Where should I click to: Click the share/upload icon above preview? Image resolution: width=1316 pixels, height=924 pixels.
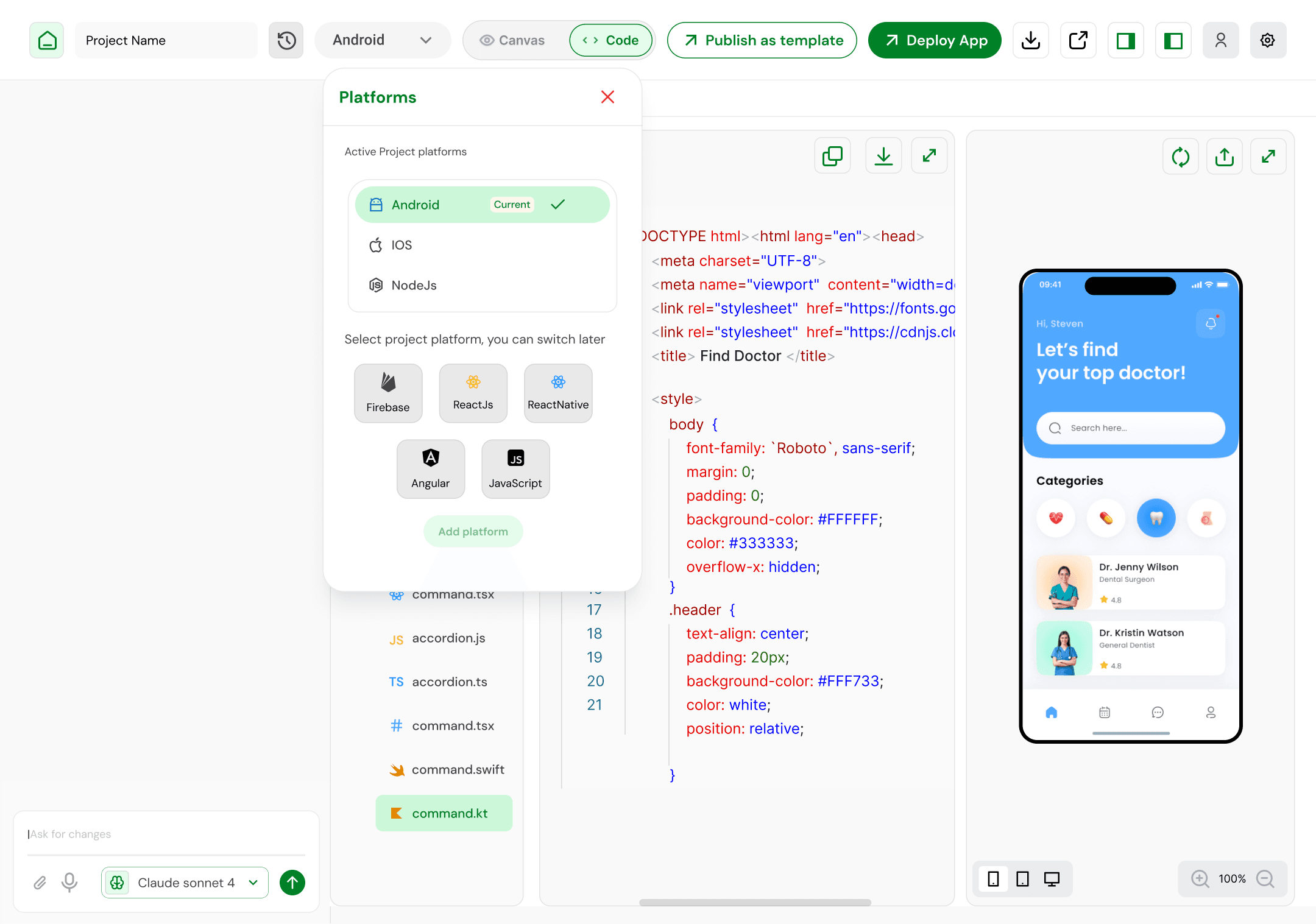click(x=1224, y=157)
